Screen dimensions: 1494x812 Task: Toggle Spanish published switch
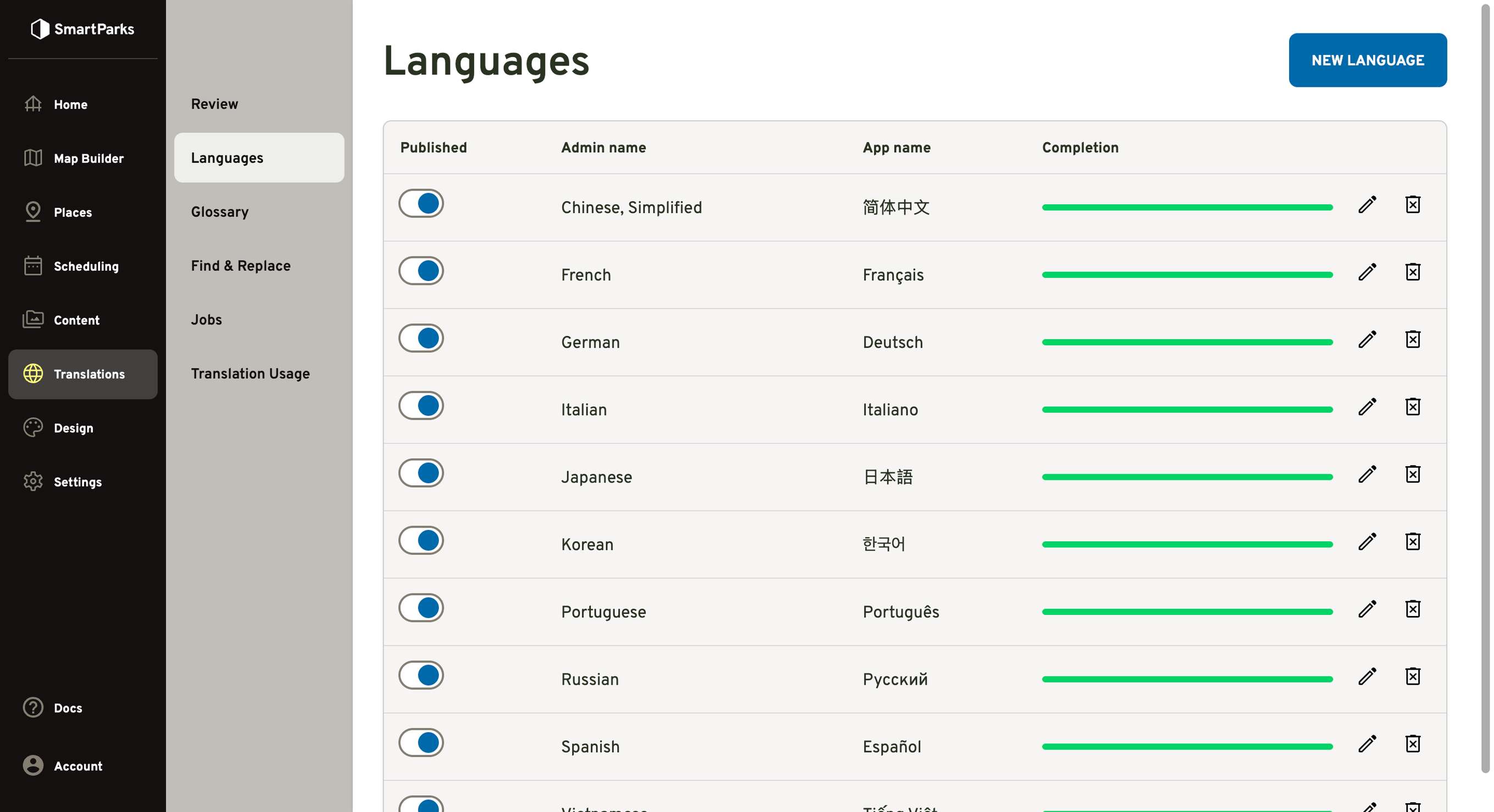tap(421, 742)
